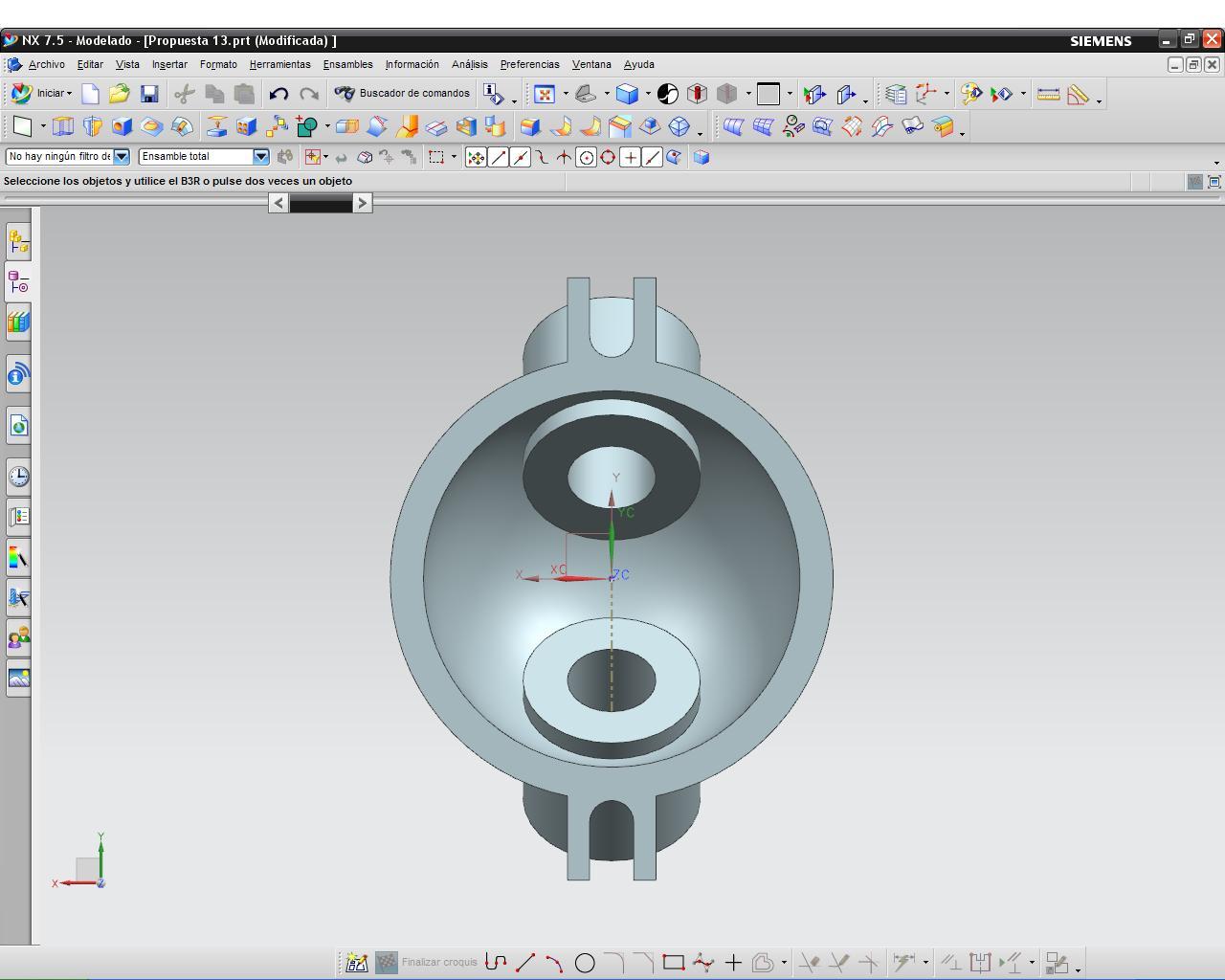The image size is (1225, 980).
Task: Select the Arc sketch tool
Action: [x=554, y=963]
